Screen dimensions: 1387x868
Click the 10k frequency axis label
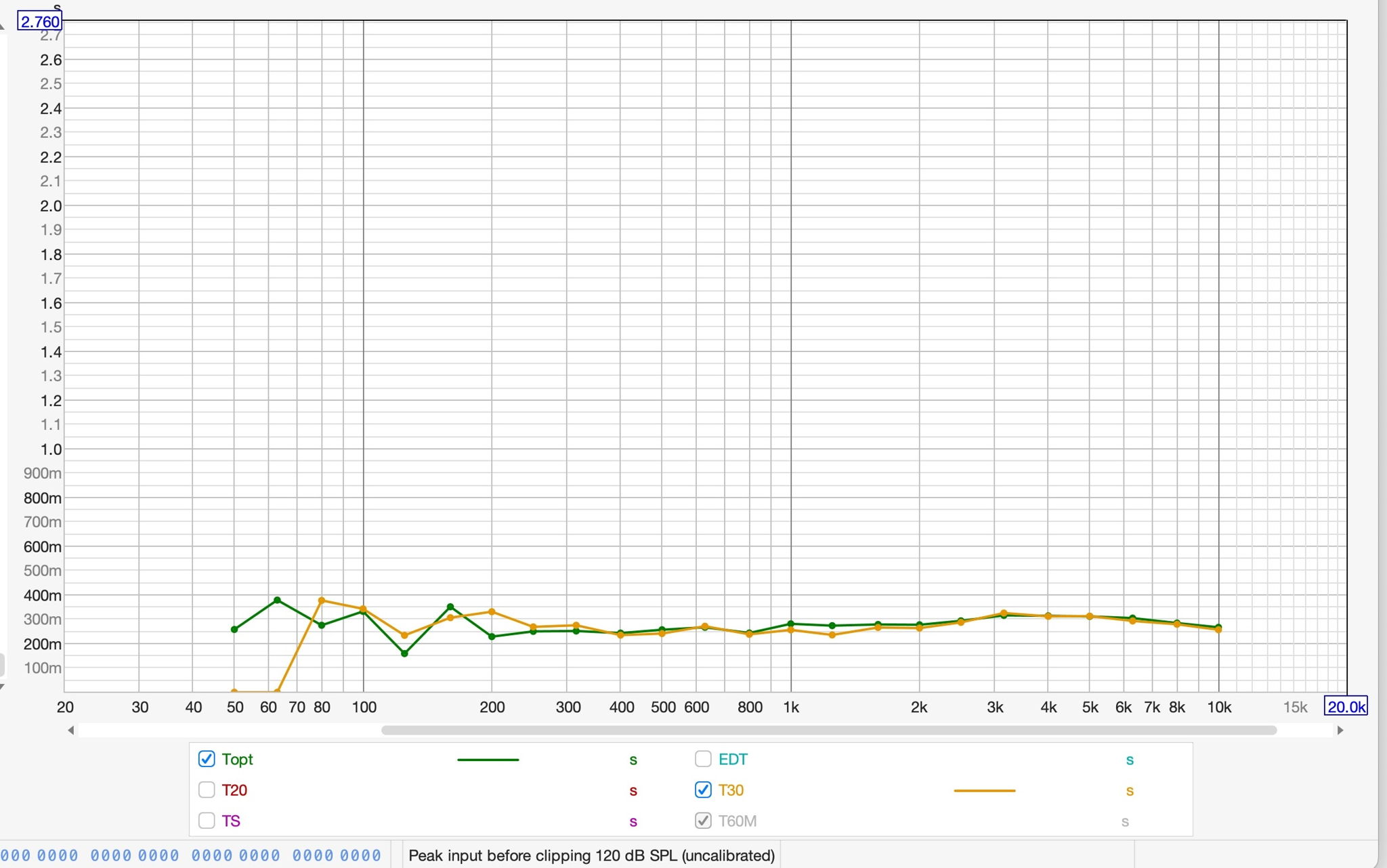coord(1219,708)
